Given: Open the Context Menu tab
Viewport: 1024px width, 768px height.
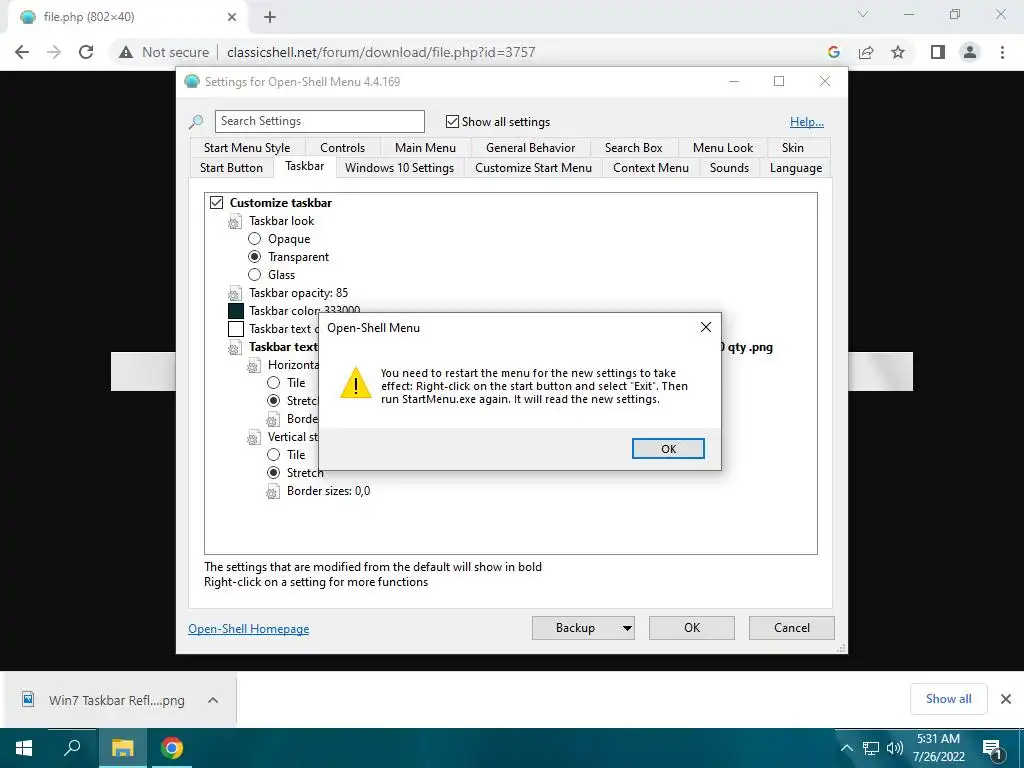Looking at the screenshot, I should click(650, 168).
